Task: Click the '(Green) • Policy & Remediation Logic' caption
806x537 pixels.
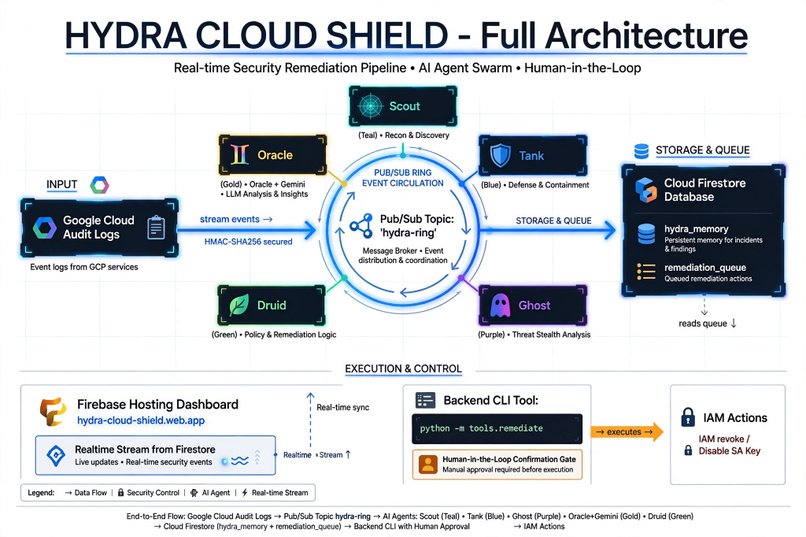Action: point(274,335)
